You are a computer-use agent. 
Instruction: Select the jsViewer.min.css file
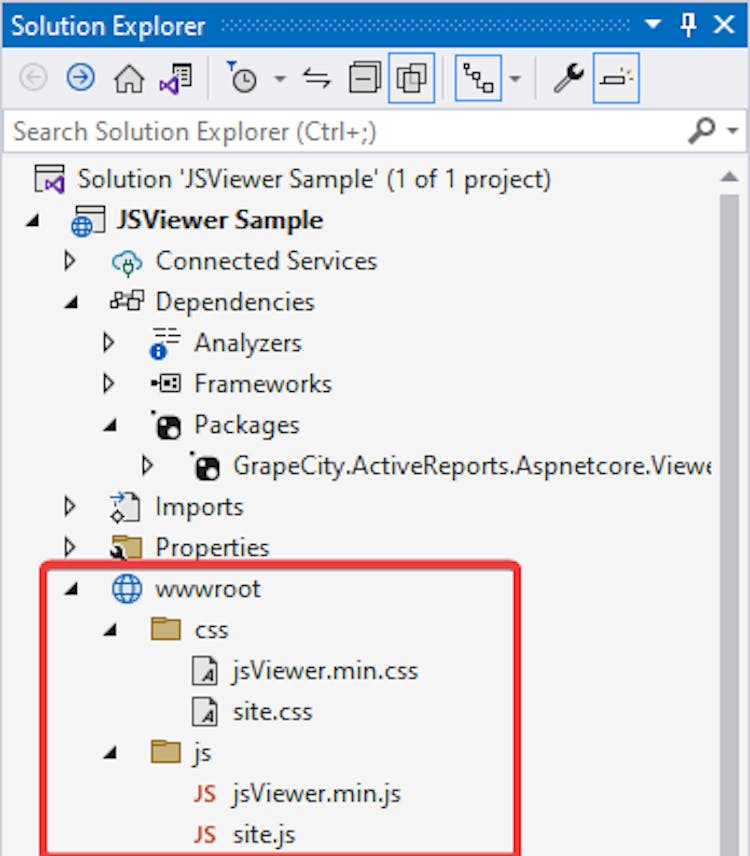[325, 671]
